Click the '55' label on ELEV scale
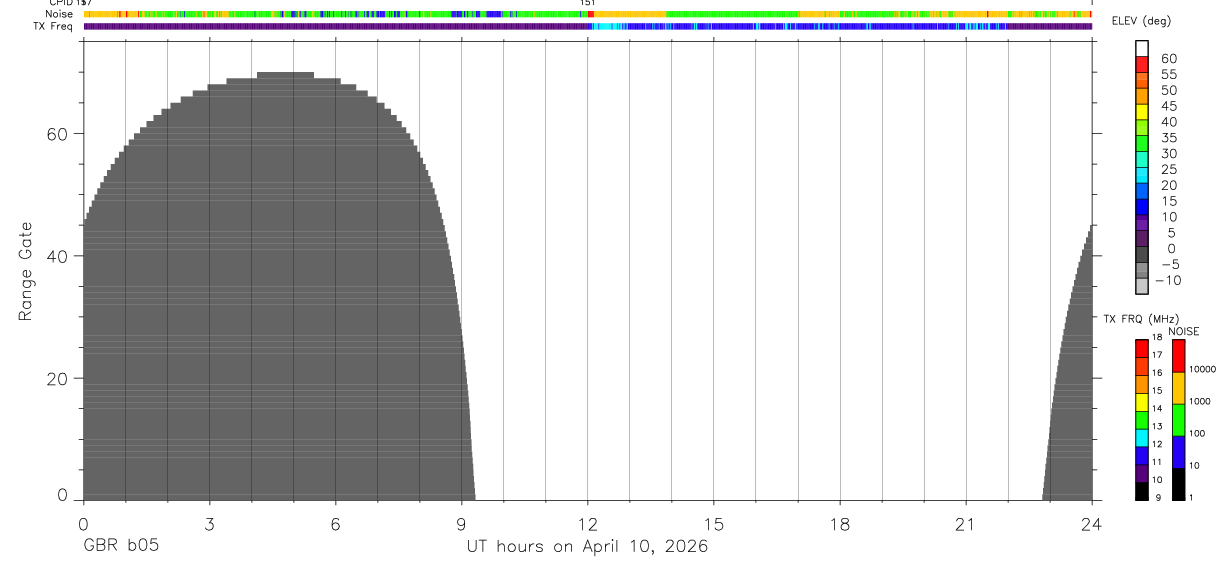This screenshot has width=1228, height=567. tap(1168, 75)
